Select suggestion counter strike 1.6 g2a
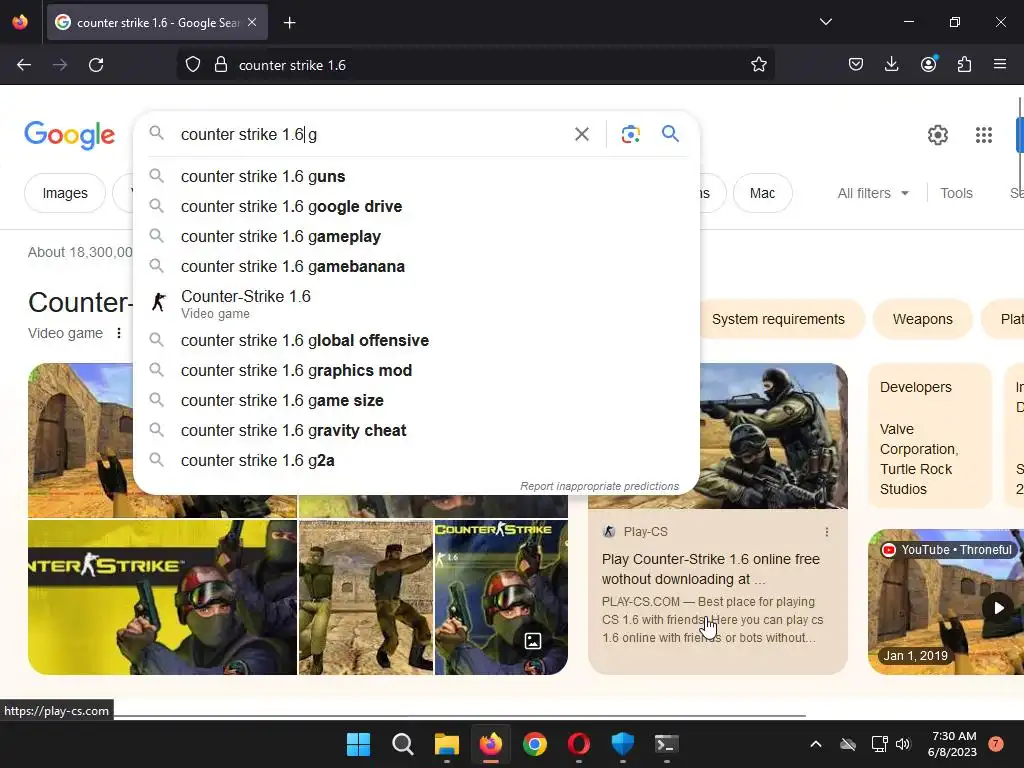Viewport: 1024px width, 768px height. (416, 460)
